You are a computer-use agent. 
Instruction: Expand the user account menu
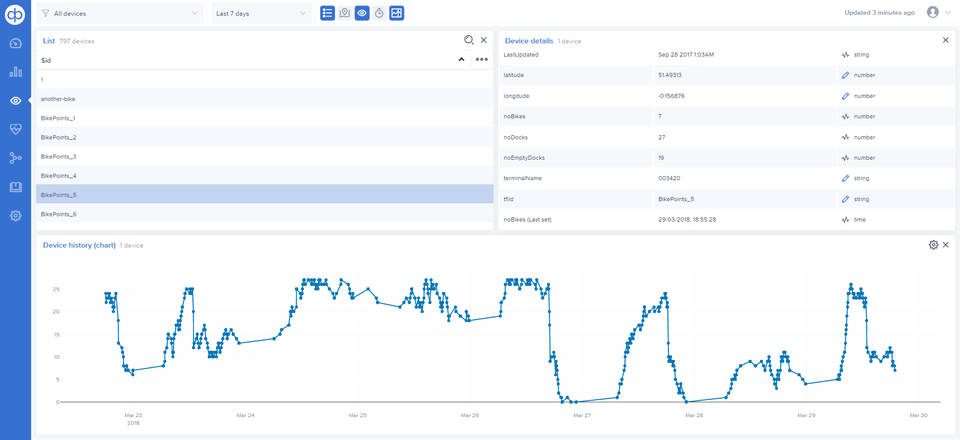[x=938, y=13]
